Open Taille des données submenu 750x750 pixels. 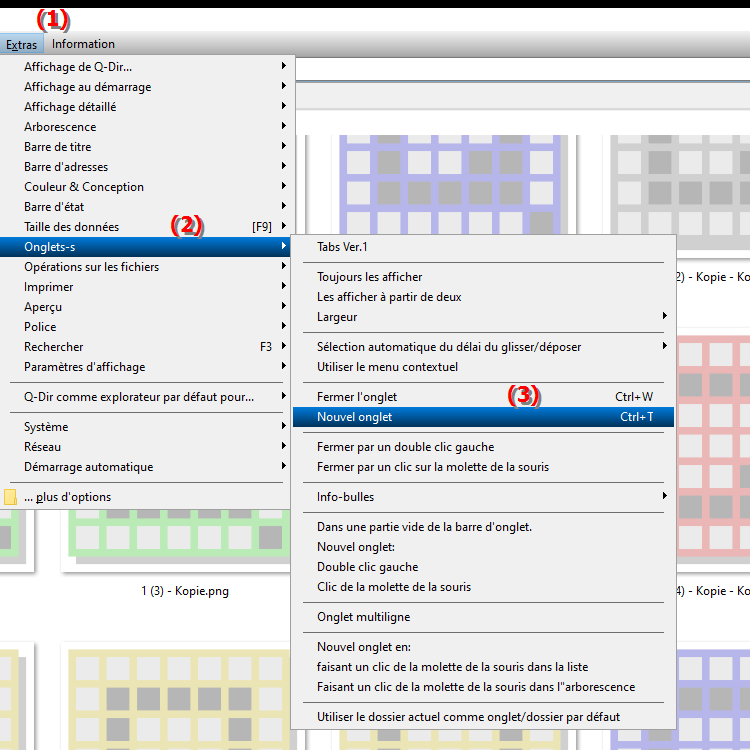147,227
